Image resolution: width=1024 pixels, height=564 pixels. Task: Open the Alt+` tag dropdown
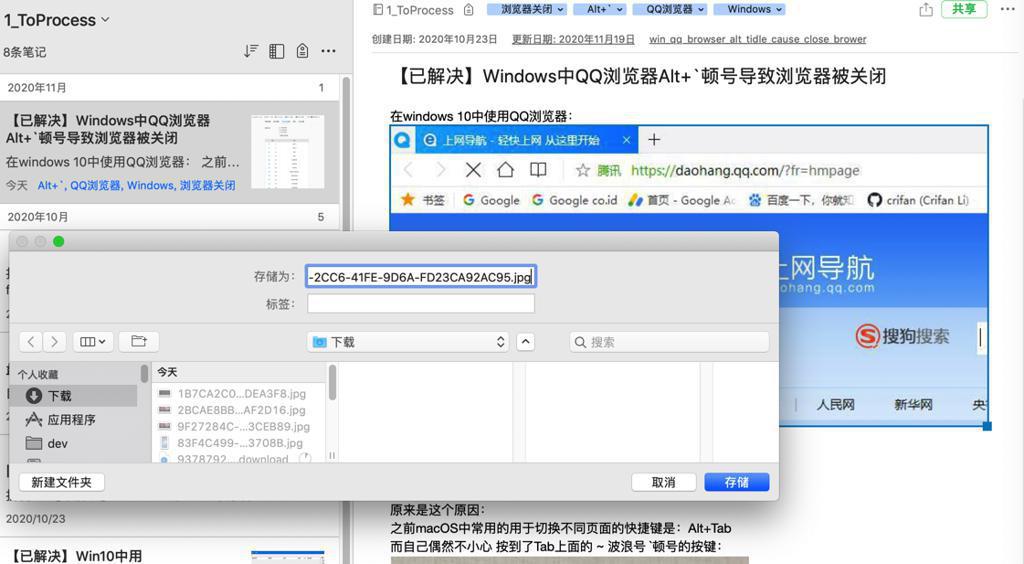[600, 9]
